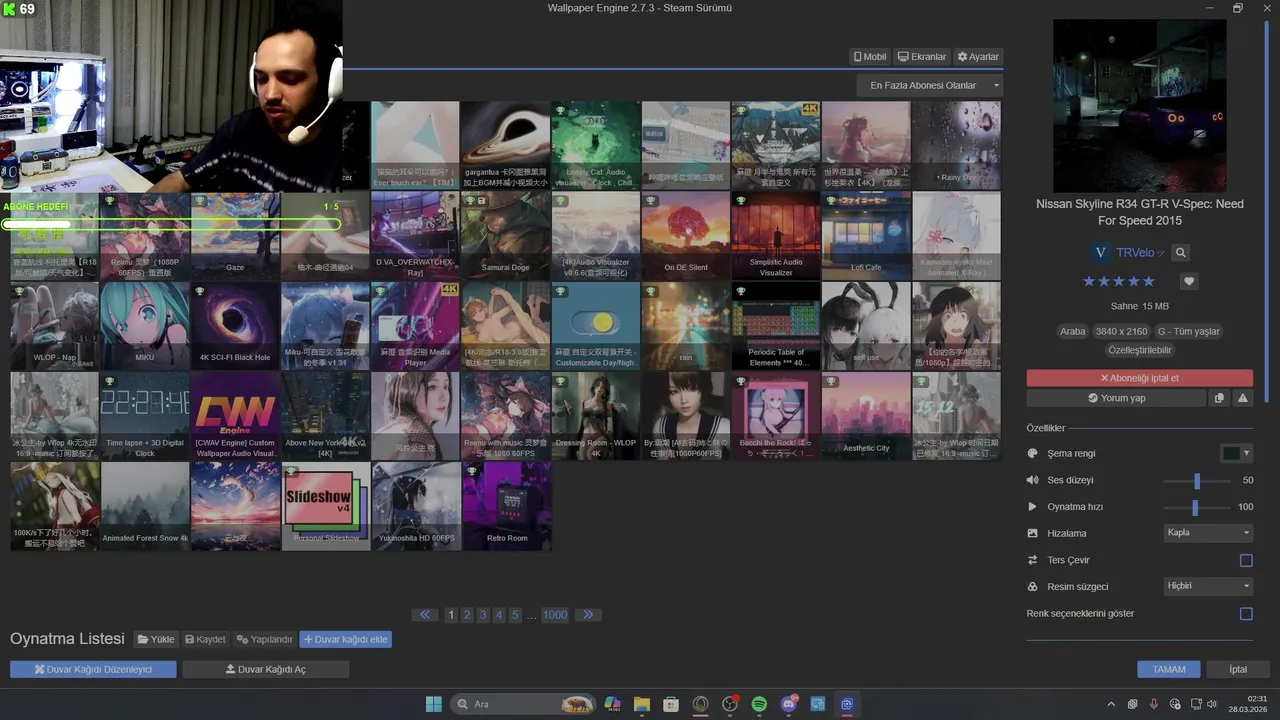Viewport: 1280px width, 720px height.
Task: Open En Fazla Abonesi Olanlar sort dropdown
Action: click(930, 85)
